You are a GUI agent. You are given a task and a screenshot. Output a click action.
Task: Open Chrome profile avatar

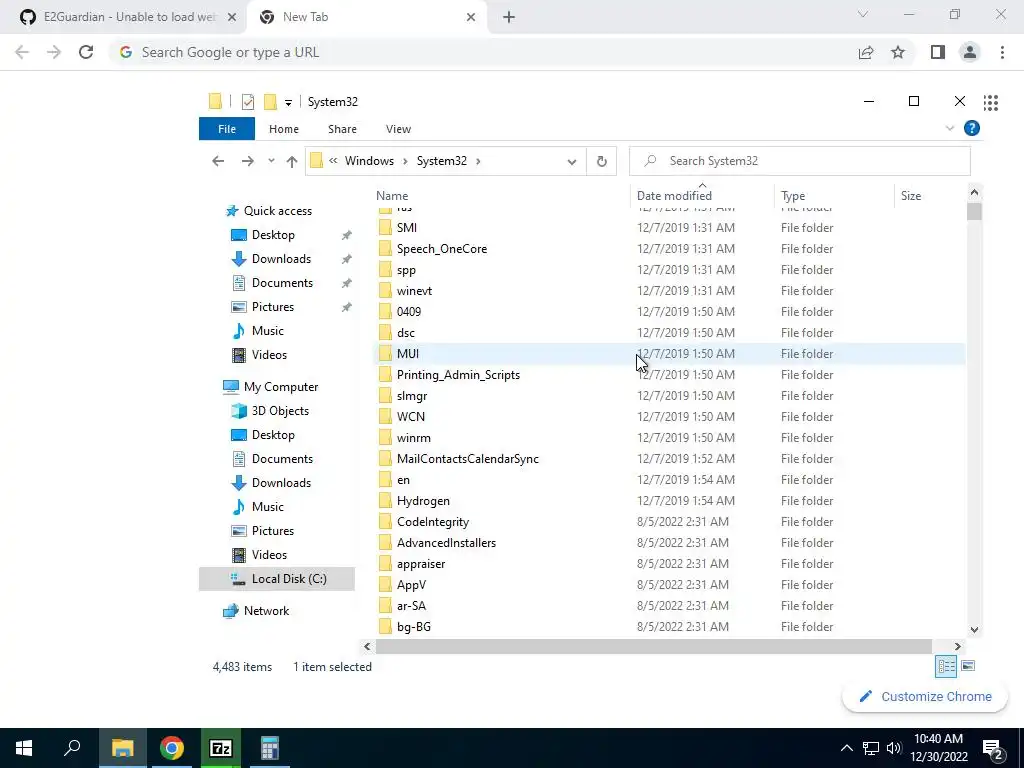tap(970, 52)
